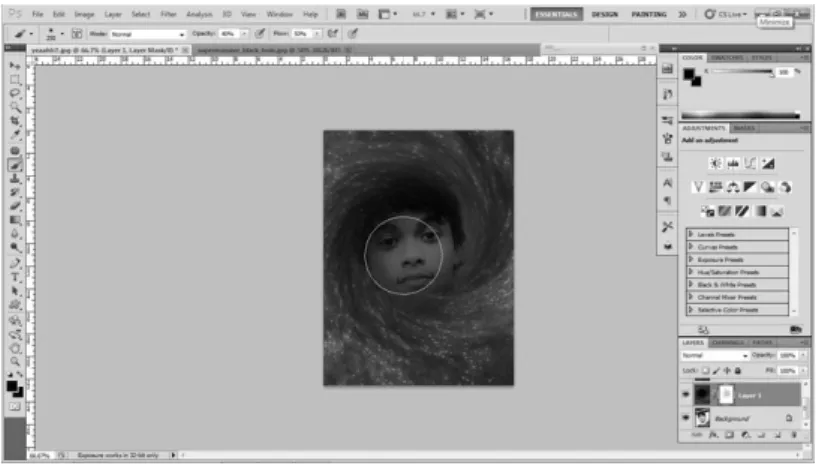The image size is (819, 466).
Task: Open the Brush Preset picker arrow
Action: (62, 34)
